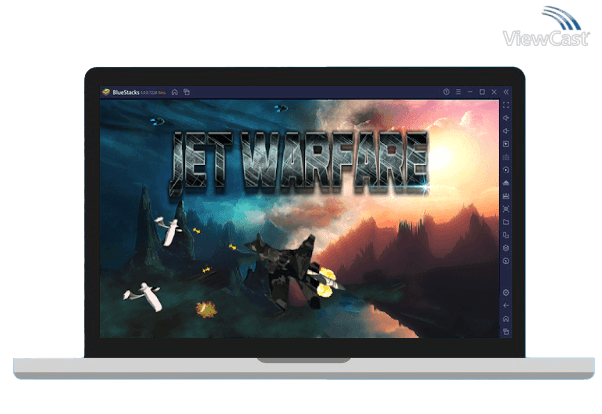
Task: Open the help icon in the title bar
Action: (446, 92)
